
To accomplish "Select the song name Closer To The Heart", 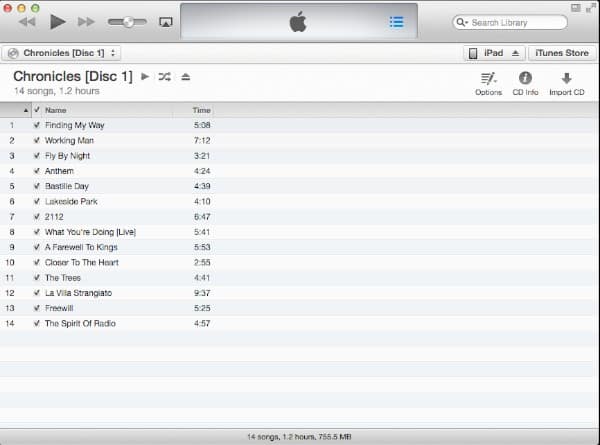I will point(82,262).
